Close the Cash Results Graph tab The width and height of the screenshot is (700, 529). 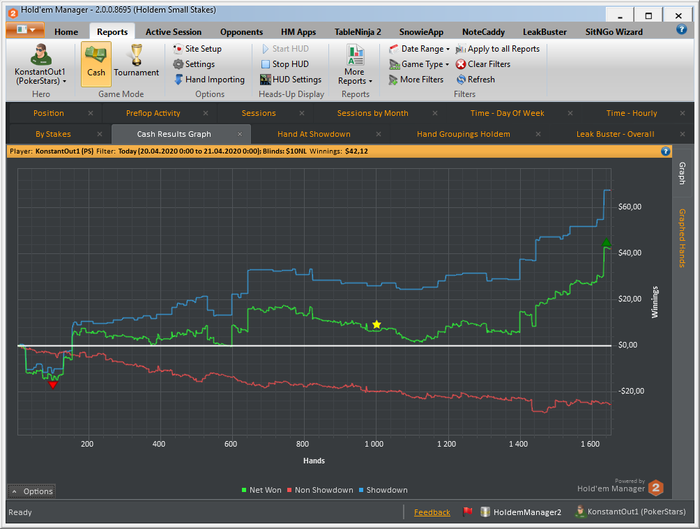(x=240, y=134)
